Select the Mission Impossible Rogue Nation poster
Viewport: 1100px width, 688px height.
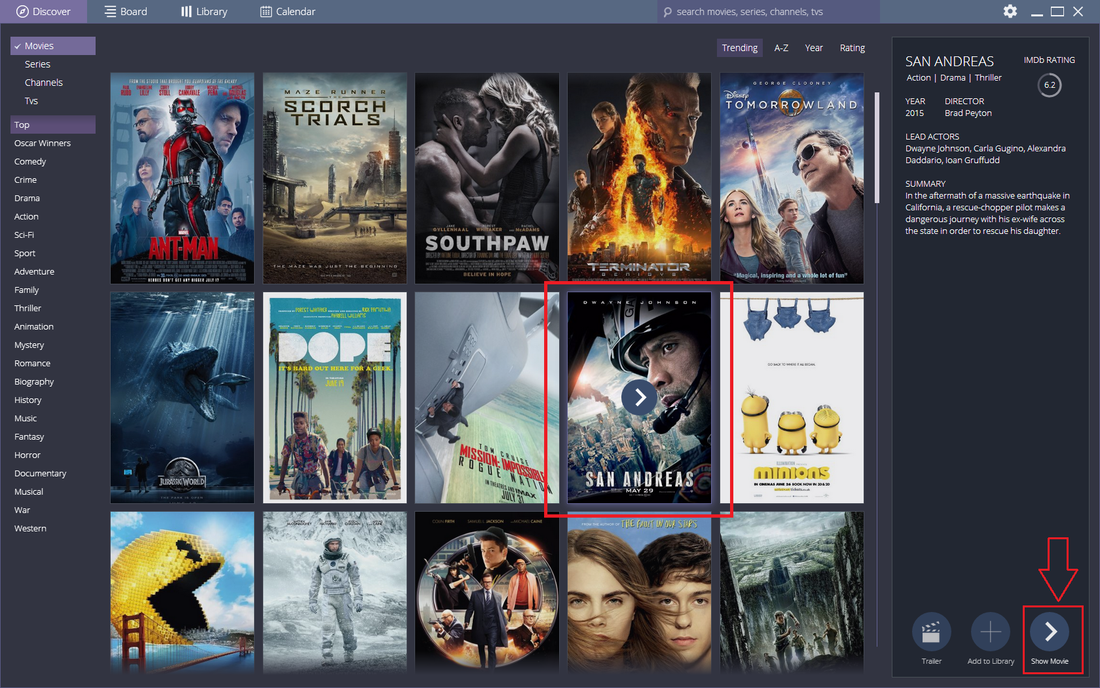pyautogui.click(x=487, y=398)
